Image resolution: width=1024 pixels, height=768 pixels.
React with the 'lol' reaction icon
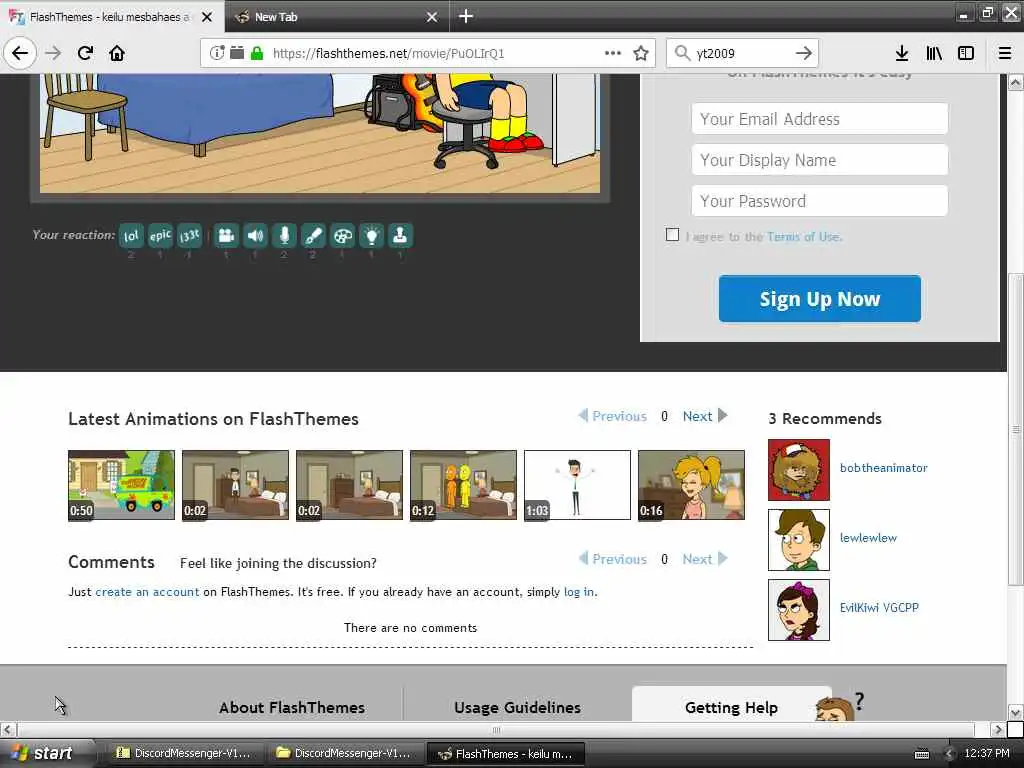[131, 236]
